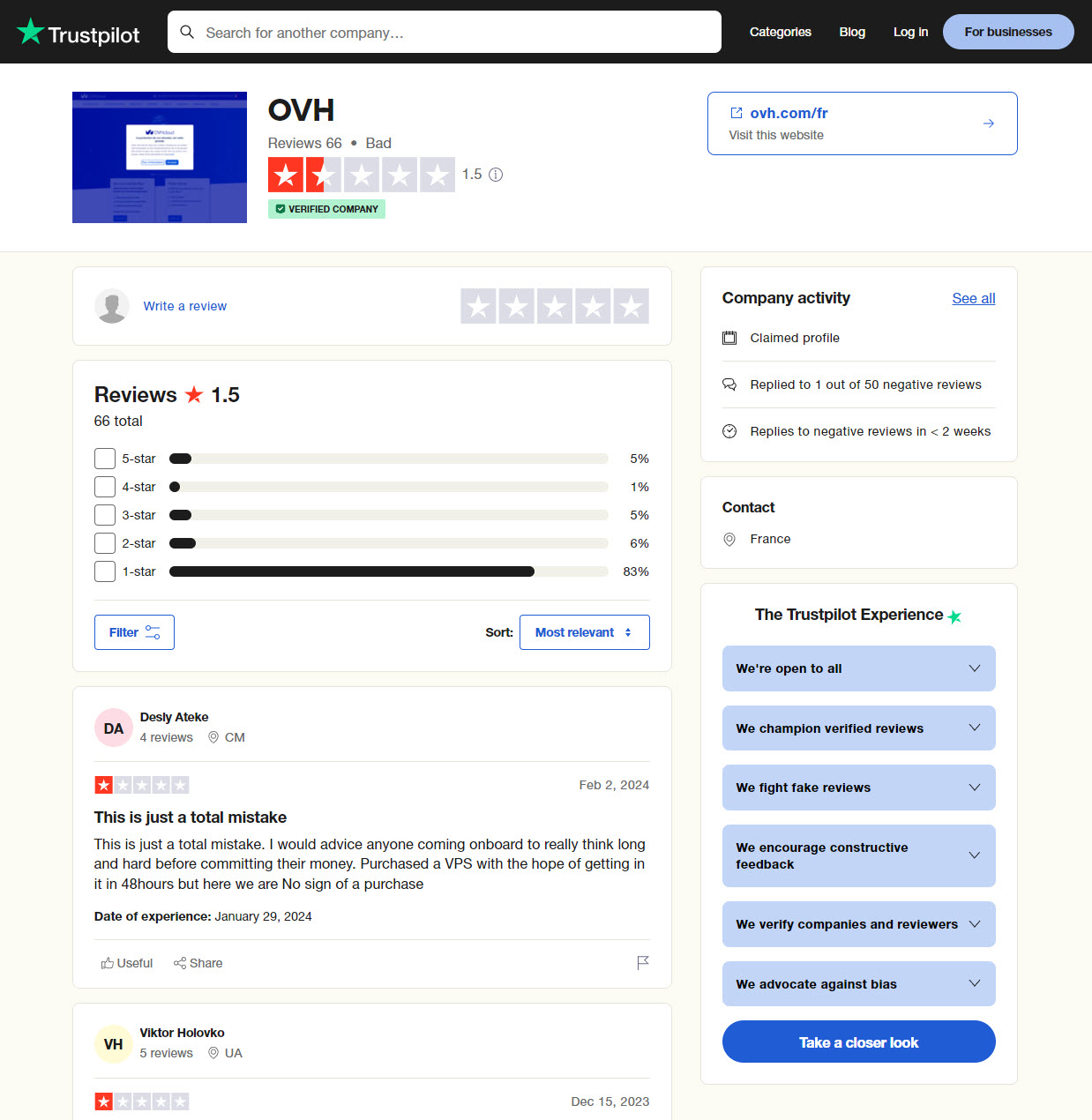Click the default user avatar icon
This screenshot has height=1120, width=1092.
[112, 306]
